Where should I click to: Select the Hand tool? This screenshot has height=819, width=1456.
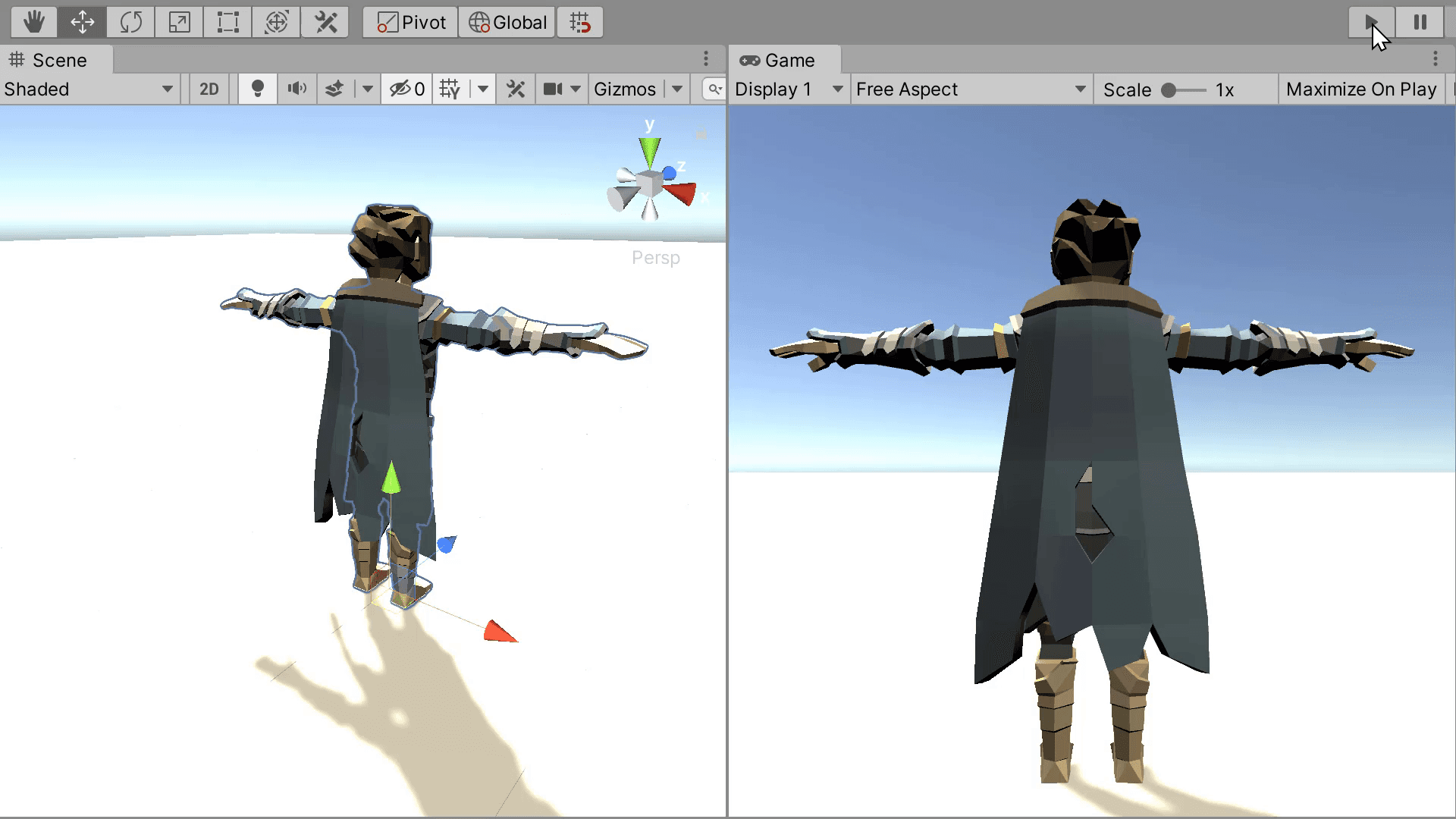click(33, 22)
